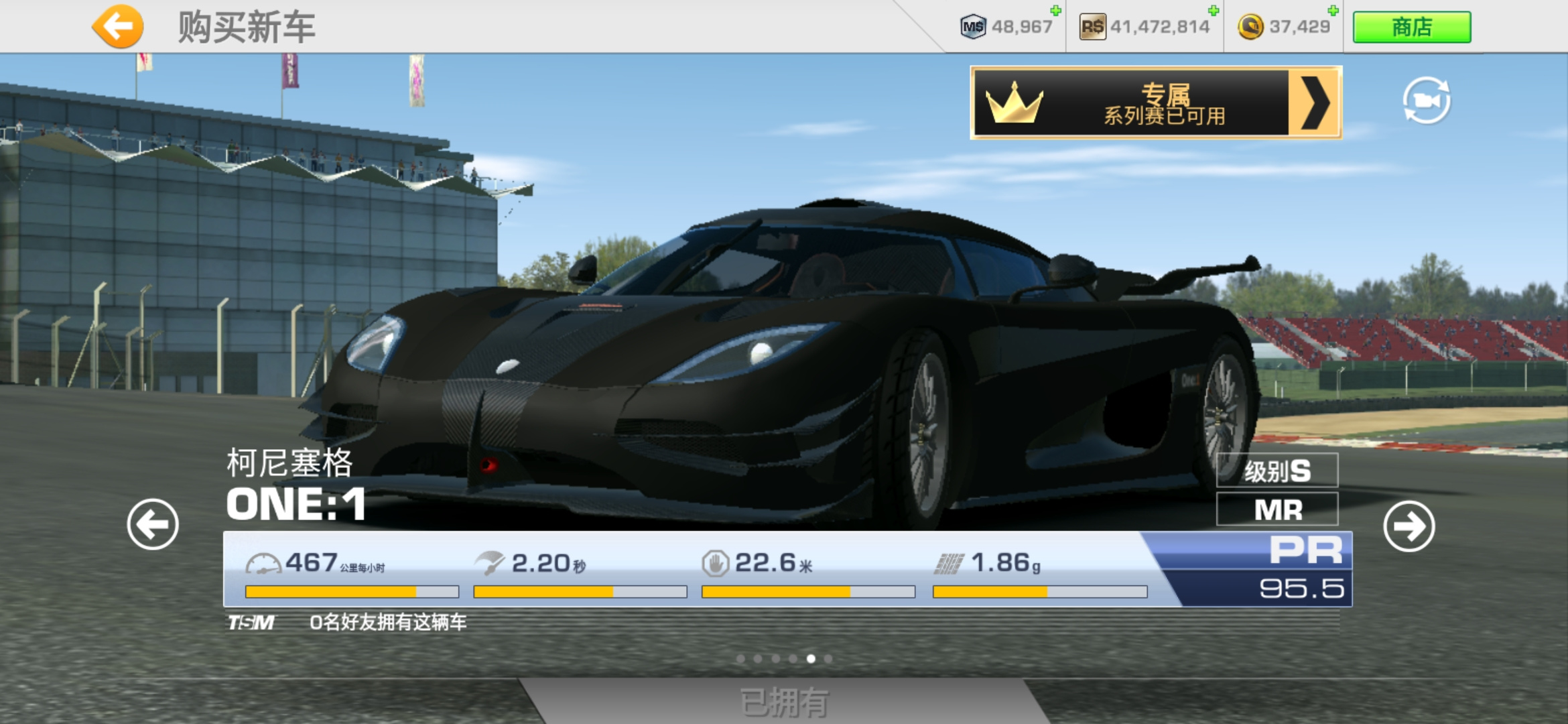Click the top speed progress bar

click(x=352, y=592)
